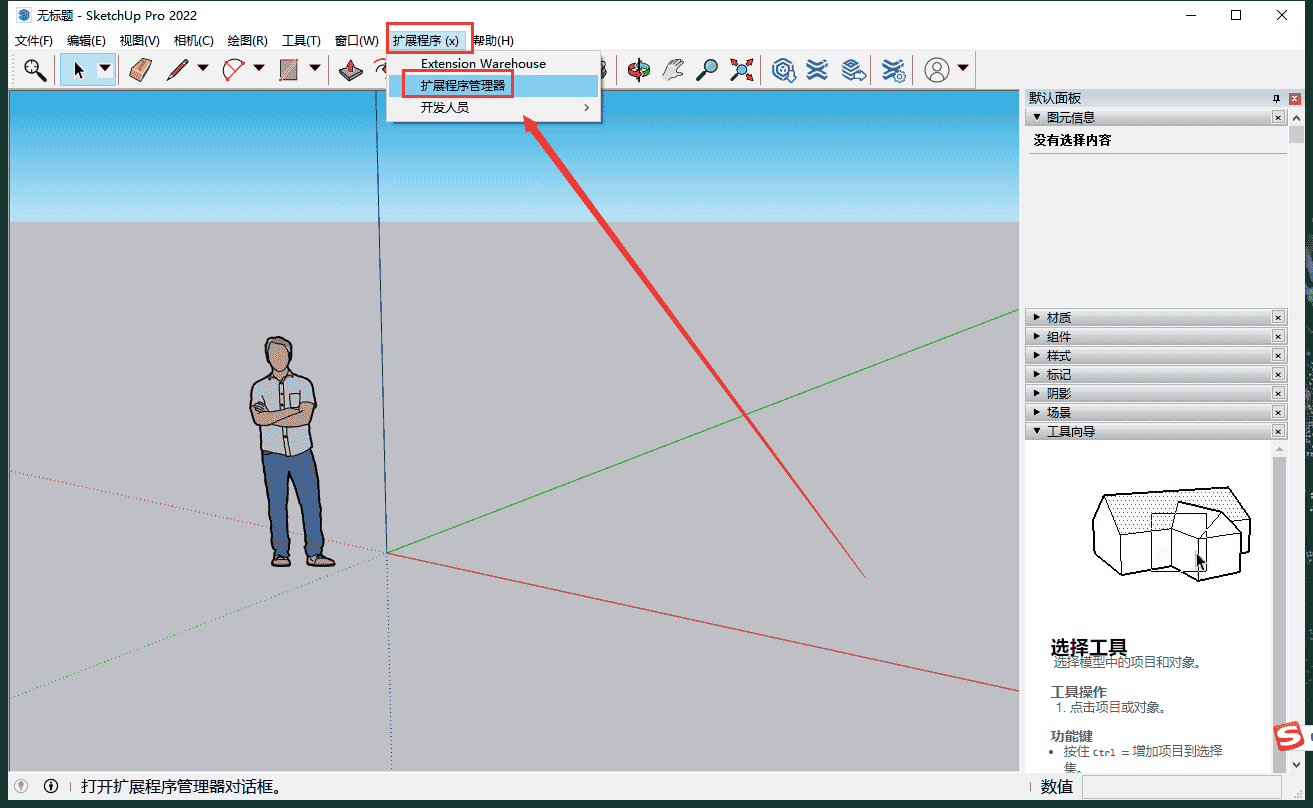Collapse the 图元信息 panel
The image size is (1313, 808).
coord(1037,117)
